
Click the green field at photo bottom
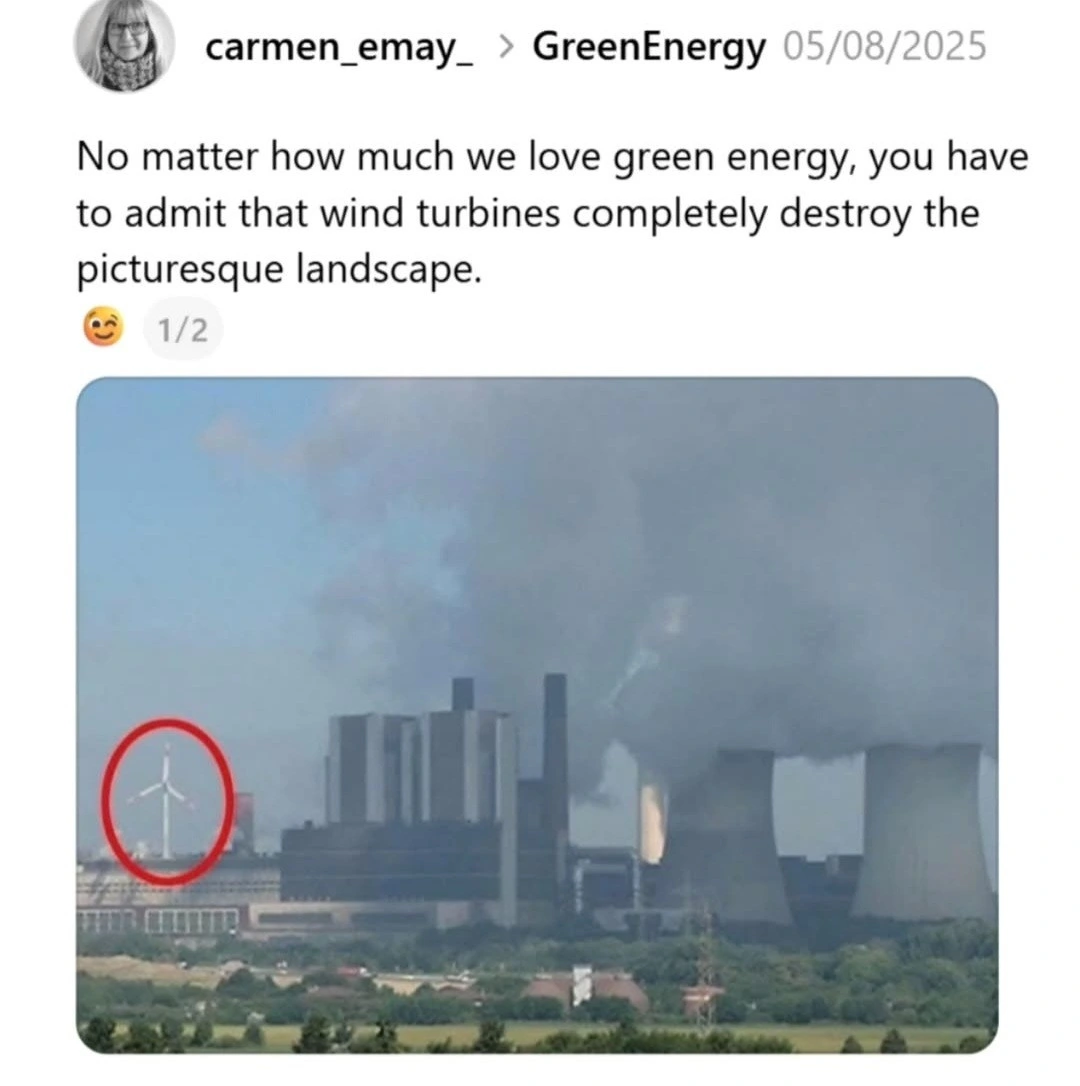tap(537, 1035)
